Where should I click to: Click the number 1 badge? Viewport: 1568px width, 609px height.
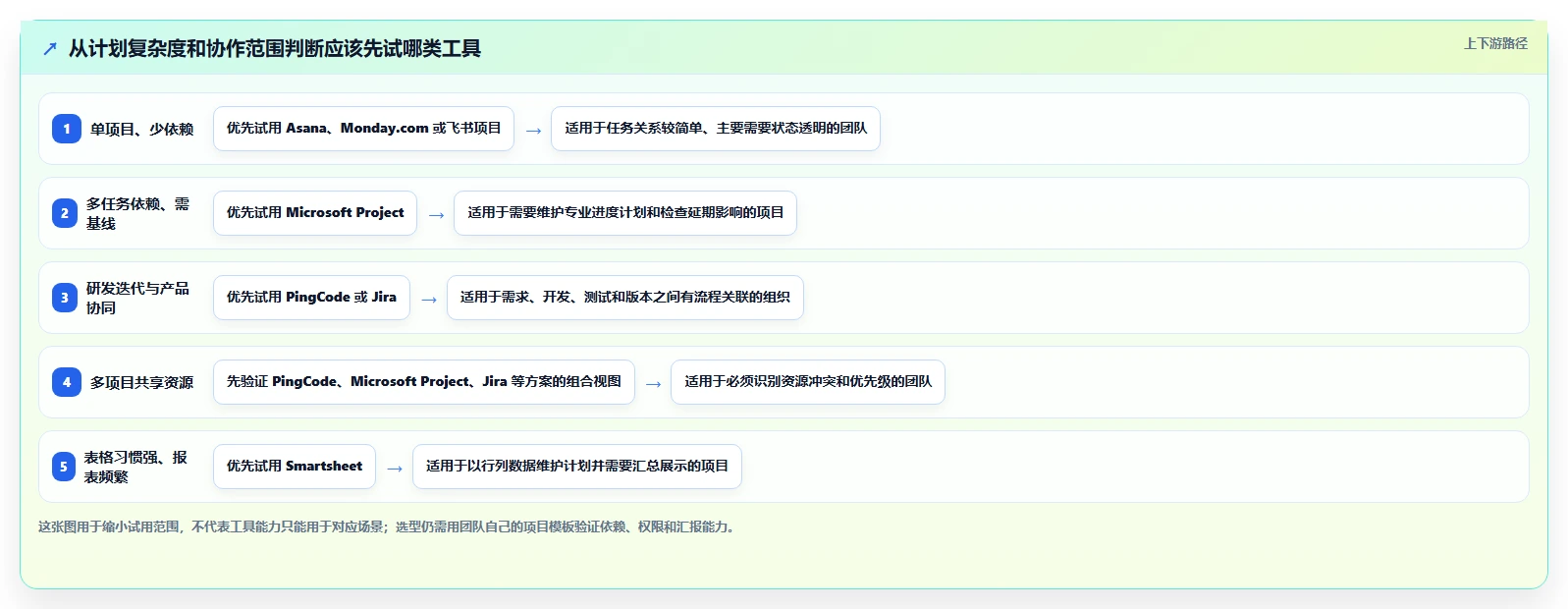point(67,129)
